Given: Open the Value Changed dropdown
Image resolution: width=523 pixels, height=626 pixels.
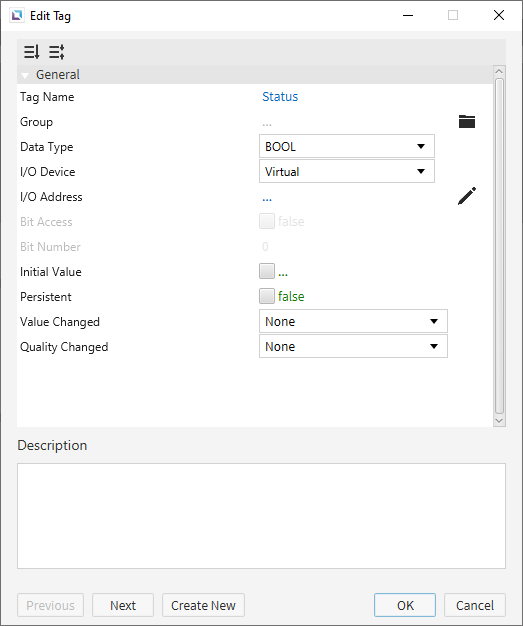Looking at the screenshot, I should tap(353, 321).
